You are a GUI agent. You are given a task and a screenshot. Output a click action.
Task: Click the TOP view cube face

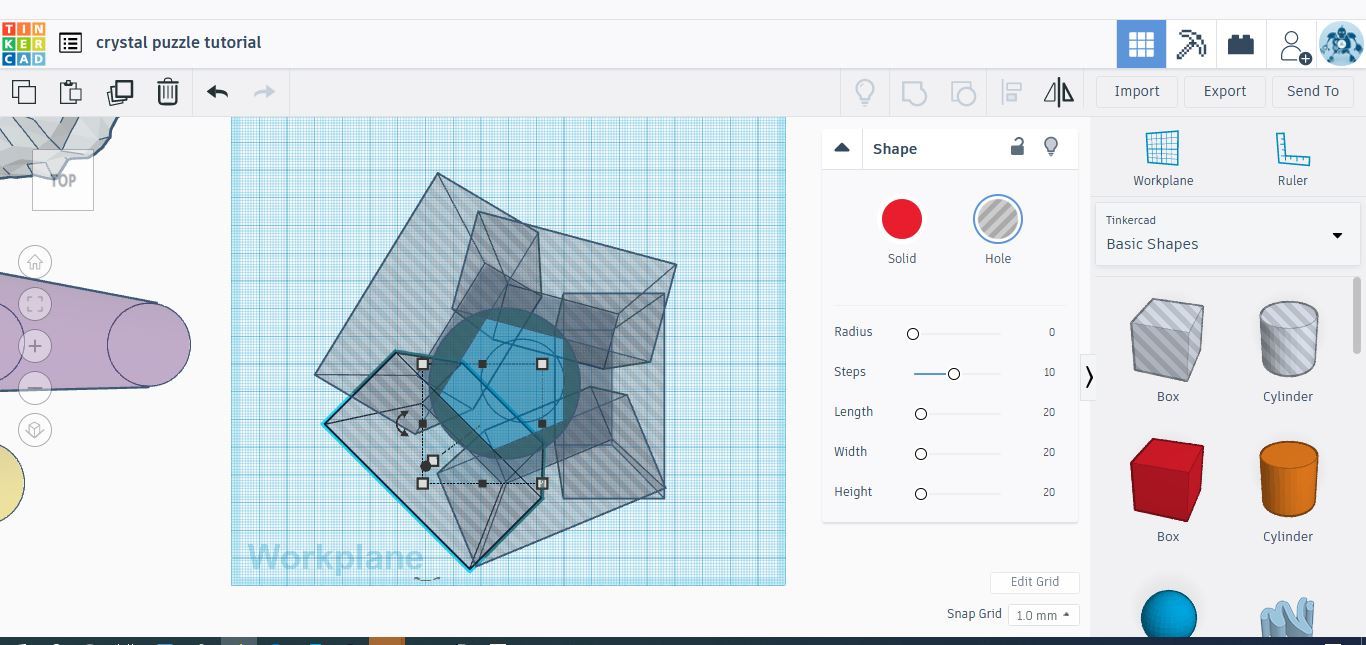63,180
